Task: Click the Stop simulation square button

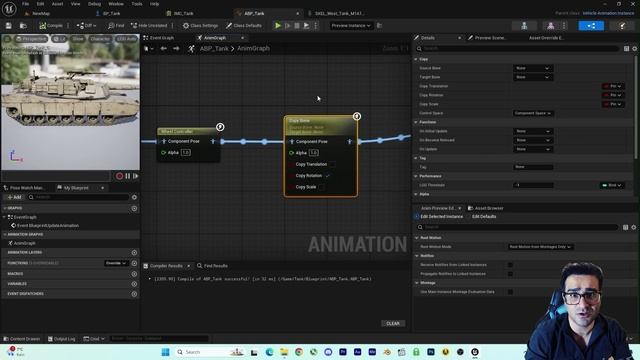Action: [x=297, y=25]
